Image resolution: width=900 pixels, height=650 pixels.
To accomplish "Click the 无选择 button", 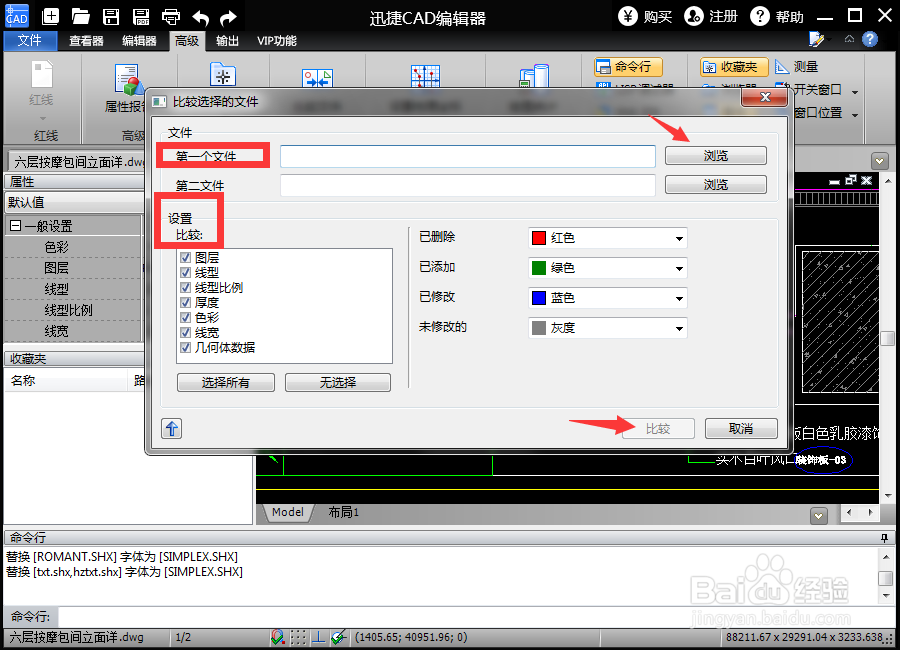I will pyautogui.click(x=338, y=382).
